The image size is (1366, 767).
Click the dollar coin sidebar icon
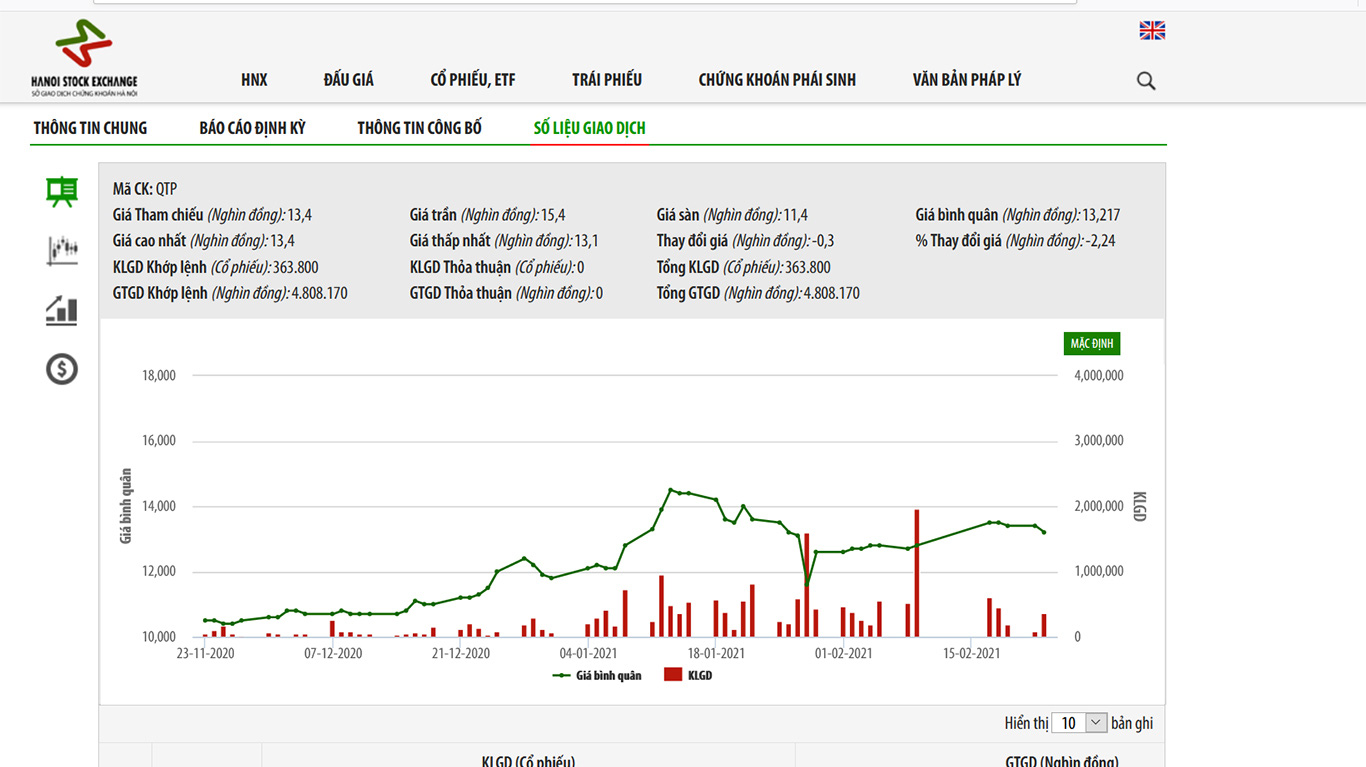tap(62, 369)
